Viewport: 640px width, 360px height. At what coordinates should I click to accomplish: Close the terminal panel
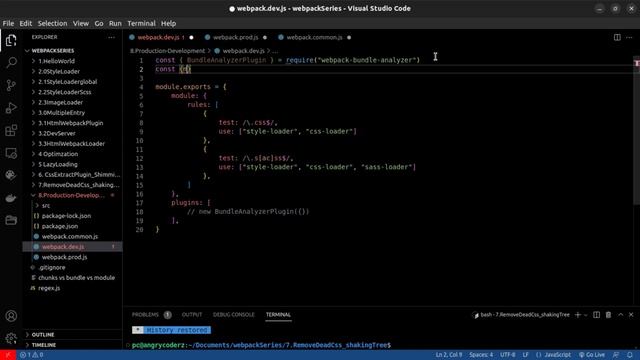pos(631,315)
